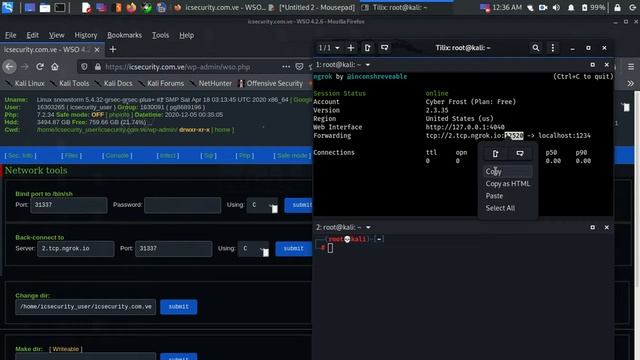The height and width of the screenshot is (360, 640).
Task: Open the Back-connect Using dropdown
Action: [x=253, y=249]
